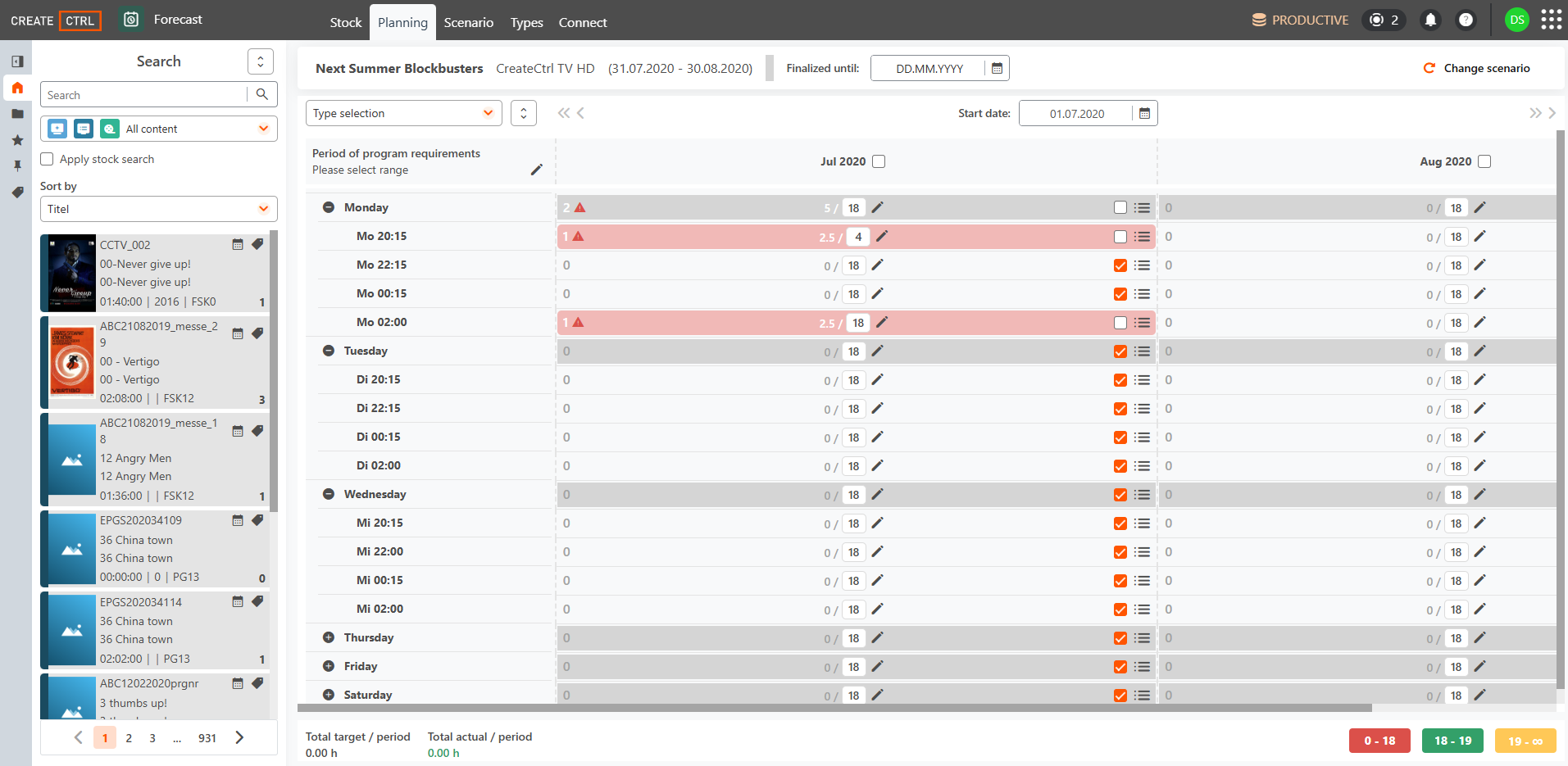
Task: Open the apps grid menu
Action: (x=1551, y=20)
